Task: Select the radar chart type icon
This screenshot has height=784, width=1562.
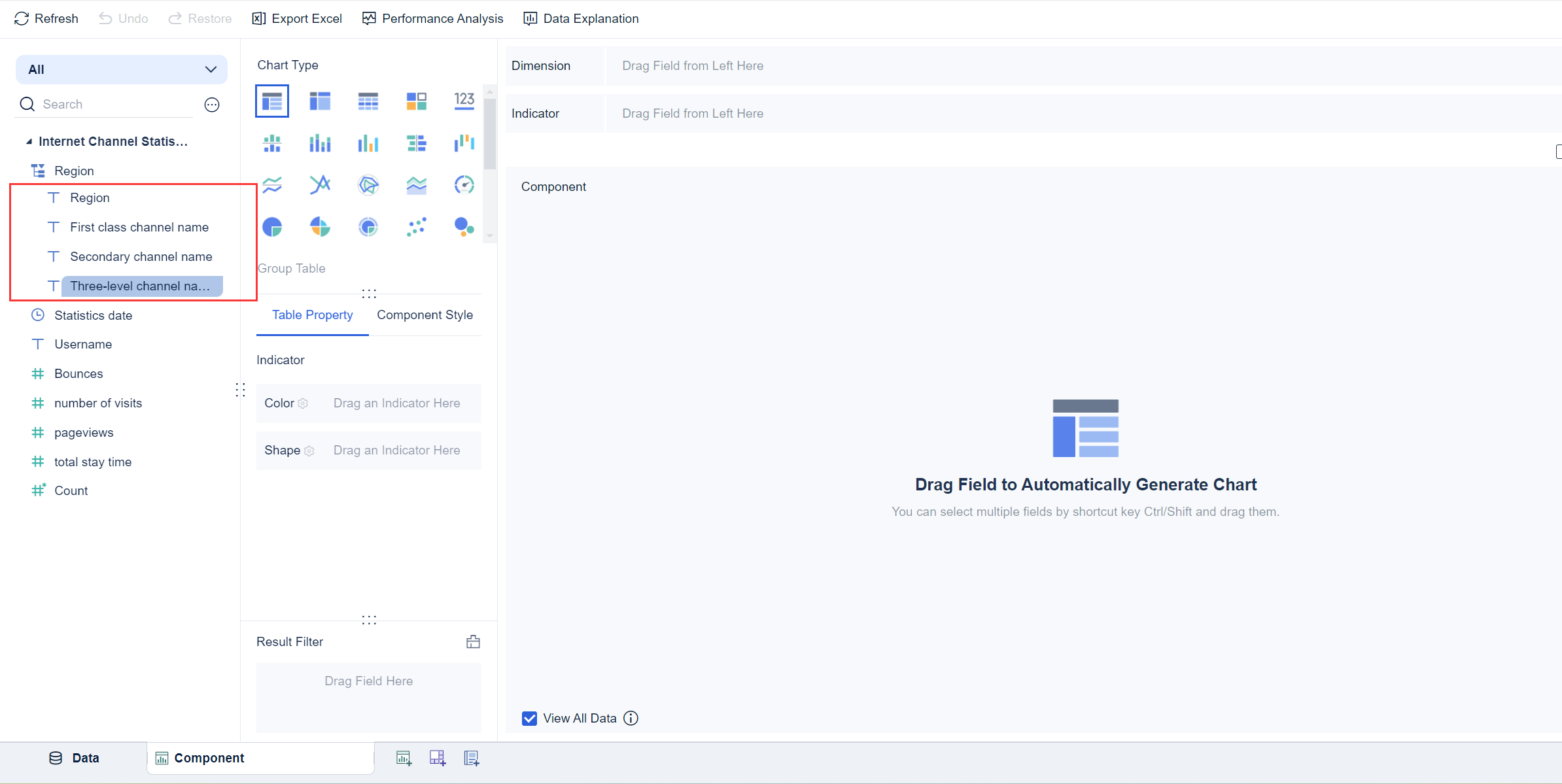Action: tap(368, 185)
